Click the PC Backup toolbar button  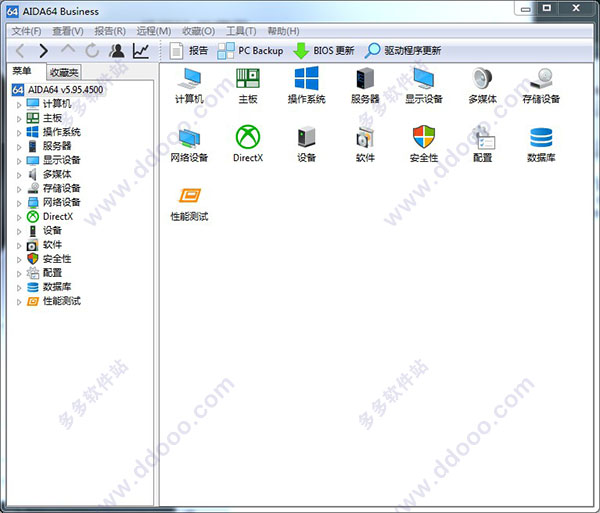[250, 50]
